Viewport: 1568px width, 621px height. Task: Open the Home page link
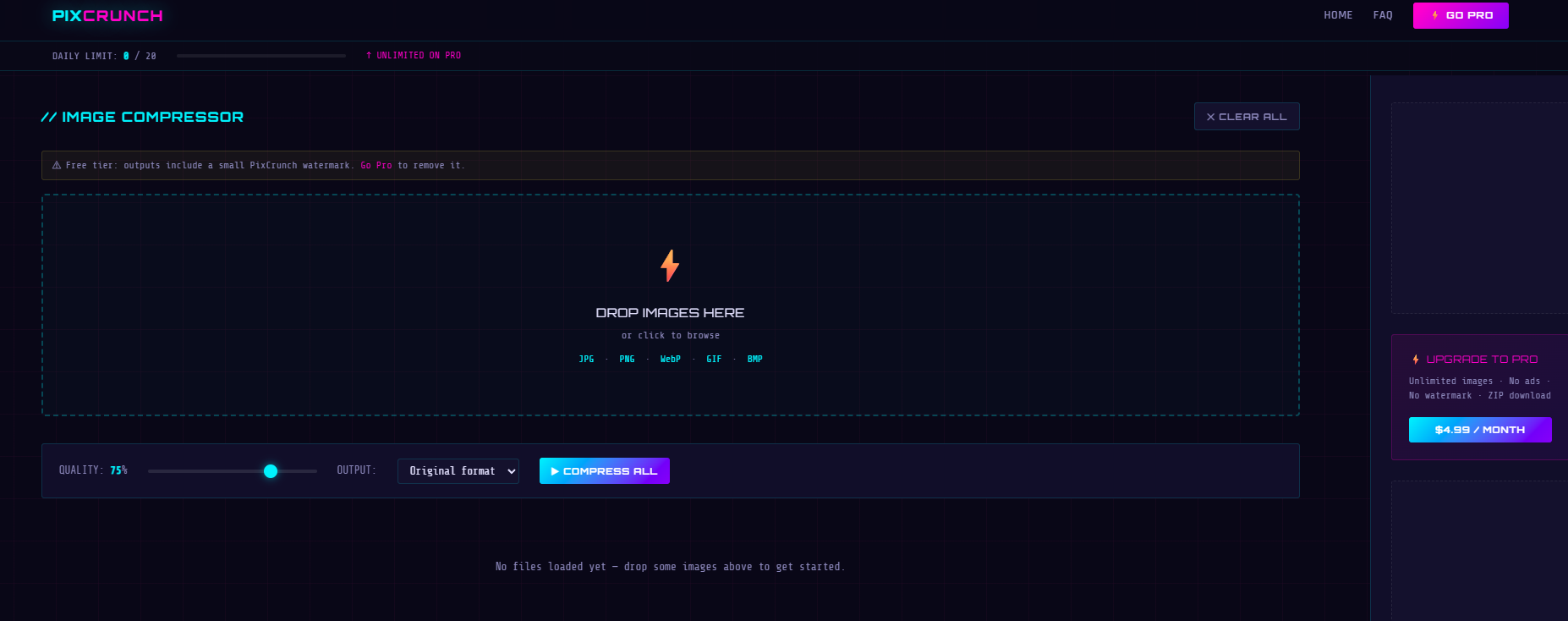point(1338,15)
